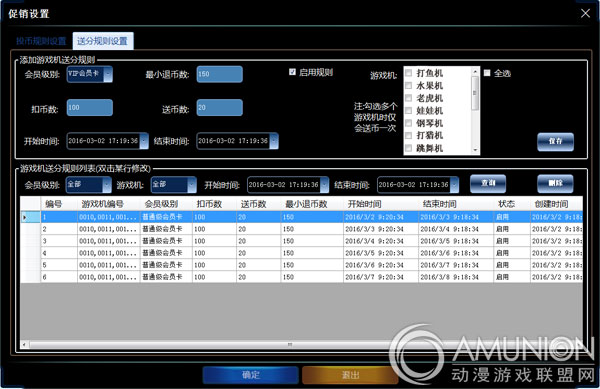
Task: Select row 3 in the rule table
Action: (x=302, y=241)
